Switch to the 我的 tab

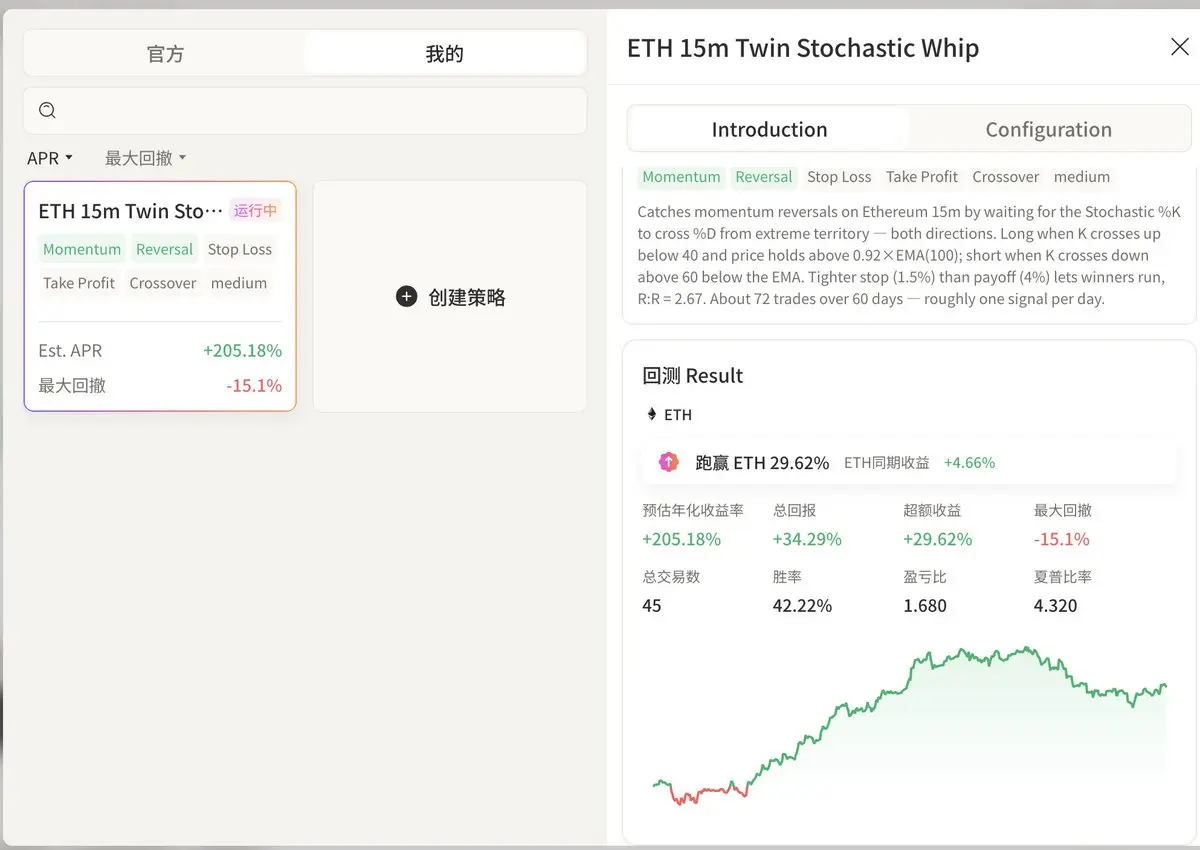(445, 54)
